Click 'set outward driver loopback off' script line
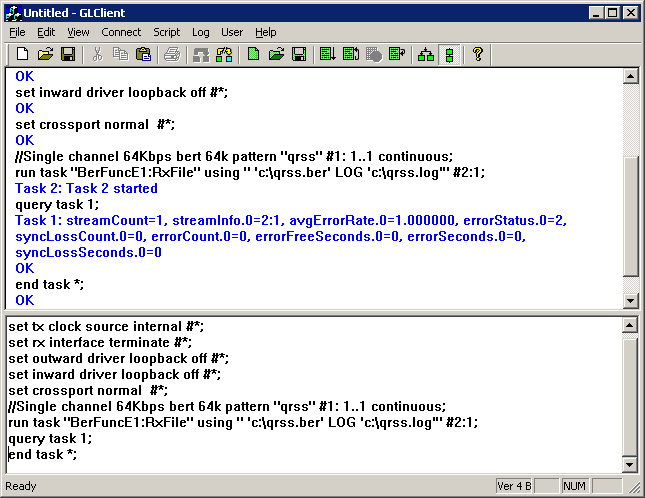The height and width of the screenshot is (498, 645). click(118, 359)
